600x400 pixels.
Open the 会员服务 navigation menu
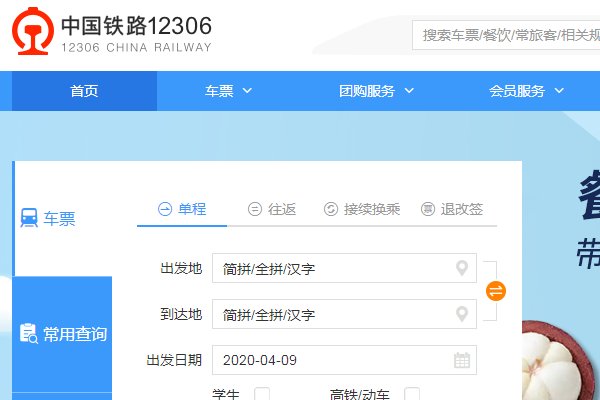[517, 91]
